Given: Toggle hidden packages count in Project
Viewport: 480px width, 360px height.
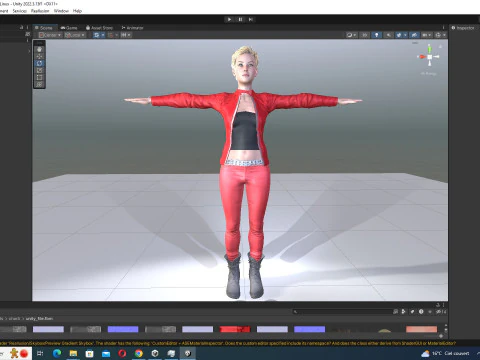Looking at the screenshot, I should 441,312.
